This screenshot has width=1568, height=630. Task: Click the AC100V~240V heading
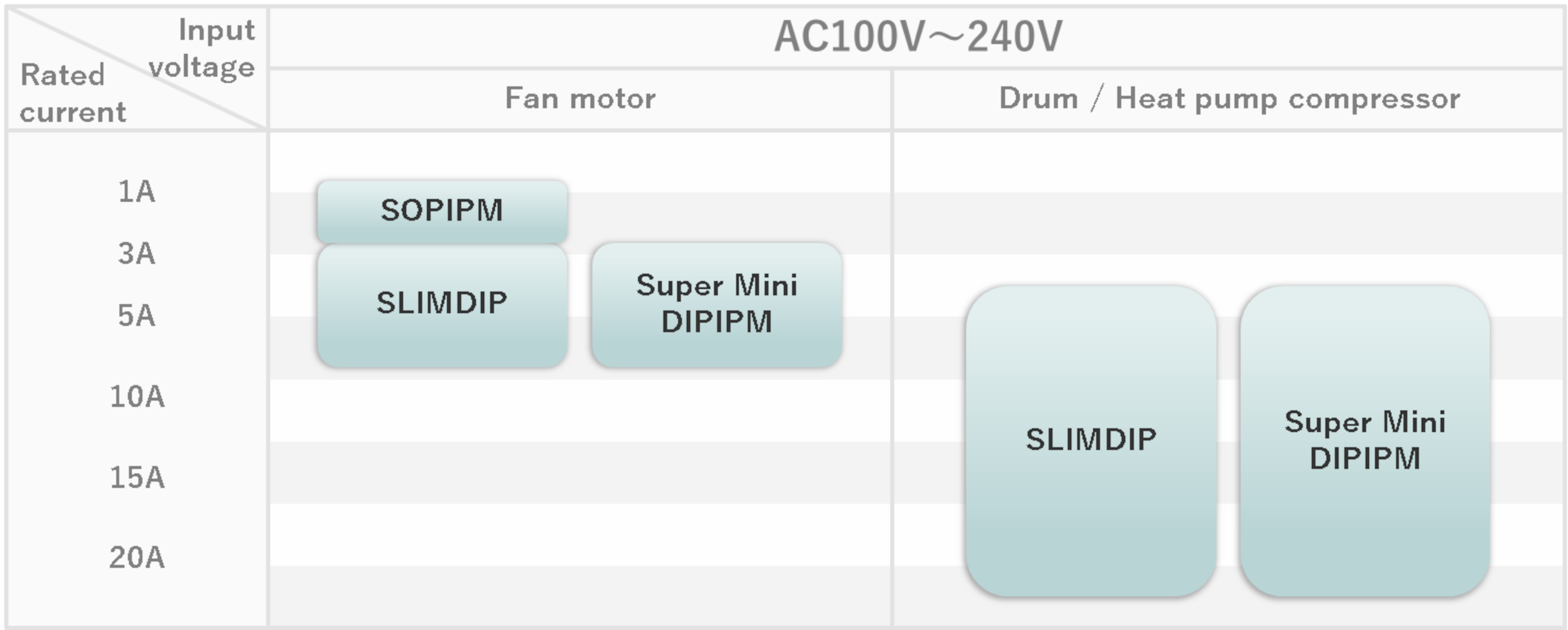[917, 37]
